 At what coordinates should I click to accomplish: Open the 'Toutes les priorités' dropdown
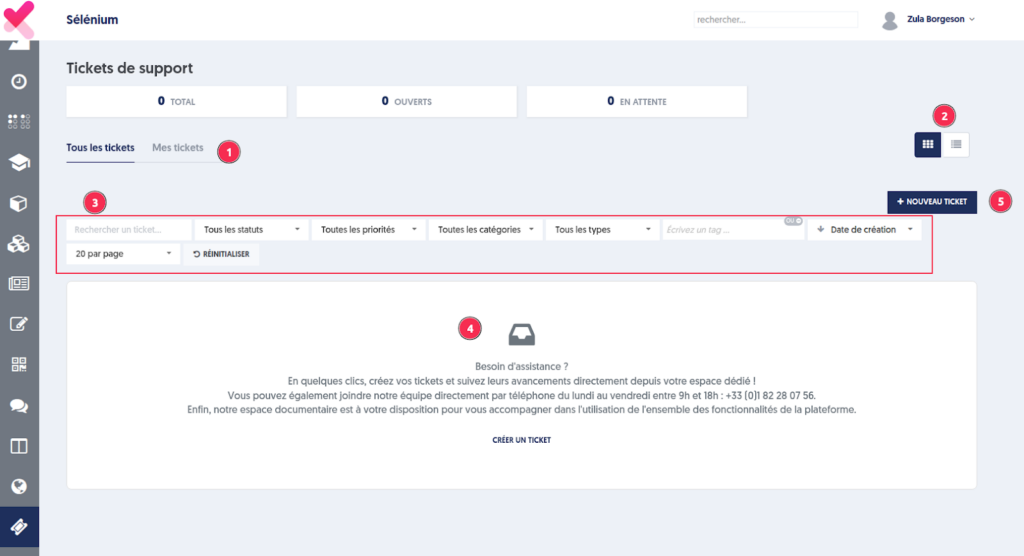(367, 230)
